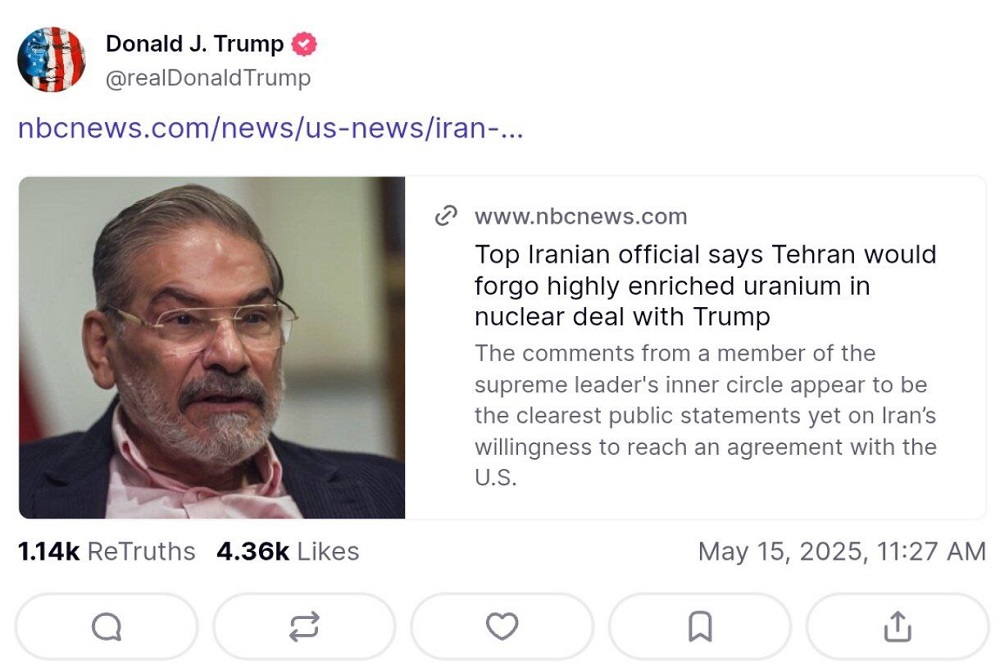1000x666 pixels.
Task: Click the May 15, 2025 timestamp
Action: coord(841,551)
